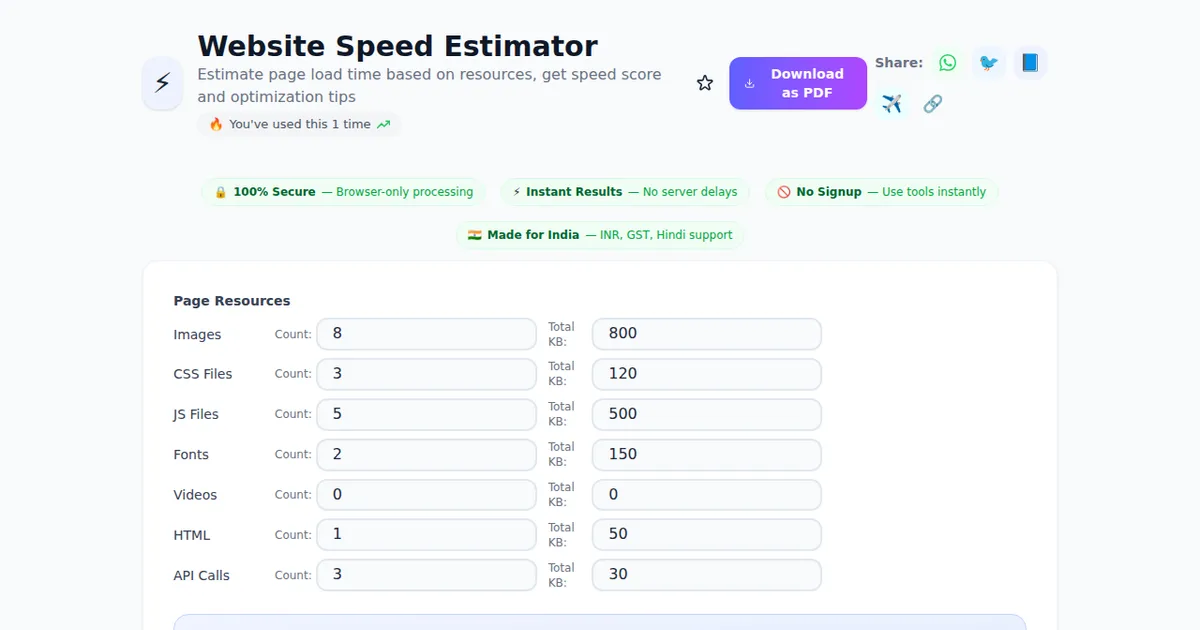Click the No Signup badge
The width and height of the screenshot is (1200, 630).
coord(881,192)
